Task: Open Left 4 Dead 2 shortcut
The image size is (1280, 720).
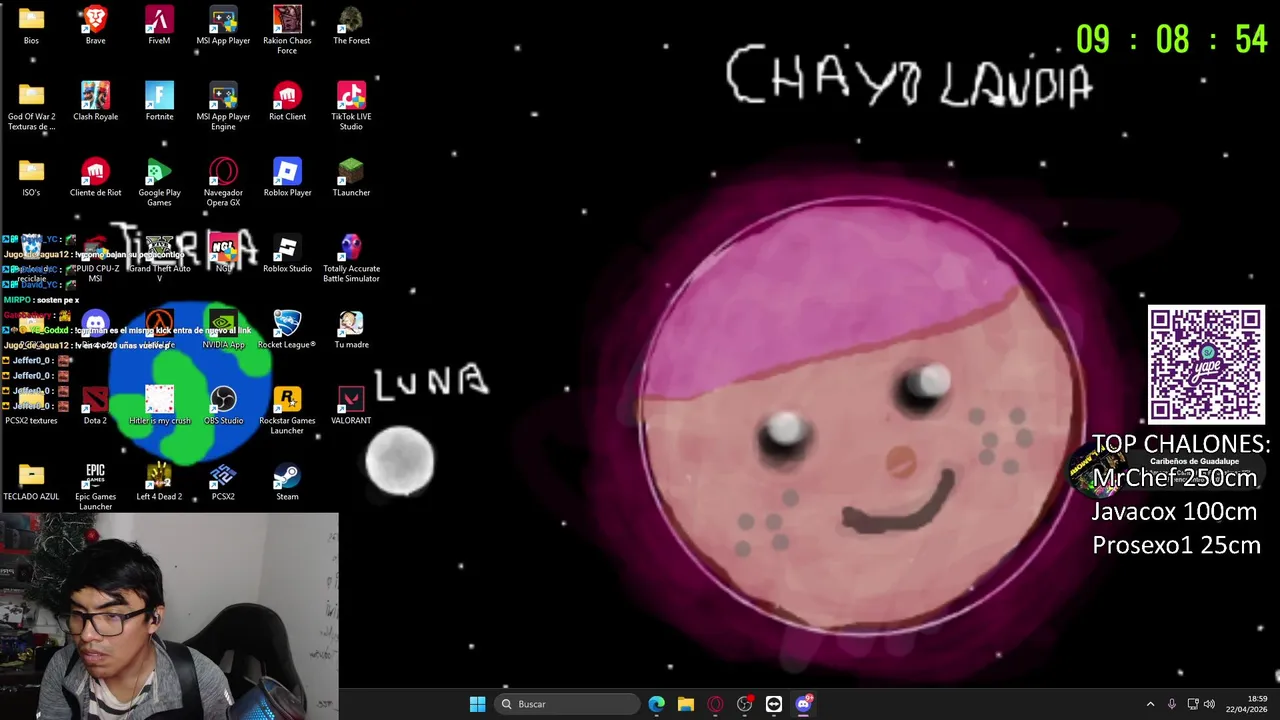Action: (x=159, y=482)
